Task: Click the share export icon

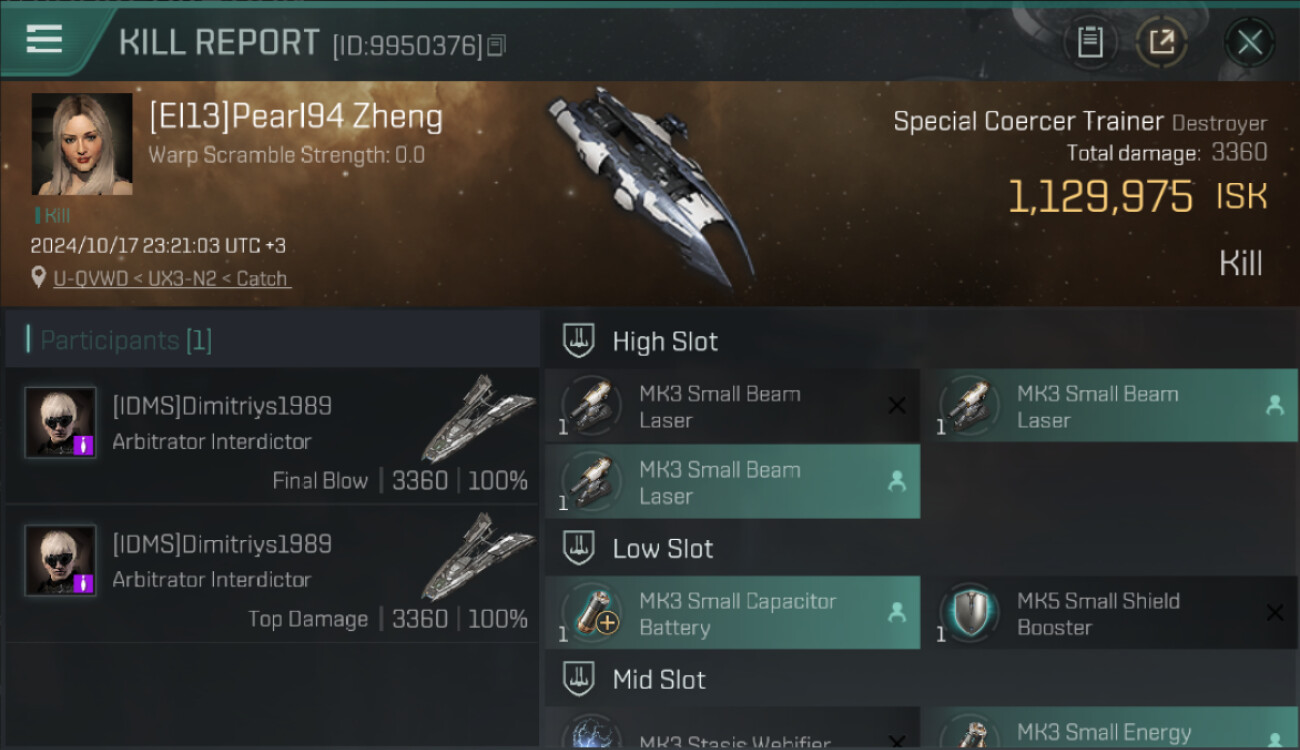Action: (x=1161, y=42)
